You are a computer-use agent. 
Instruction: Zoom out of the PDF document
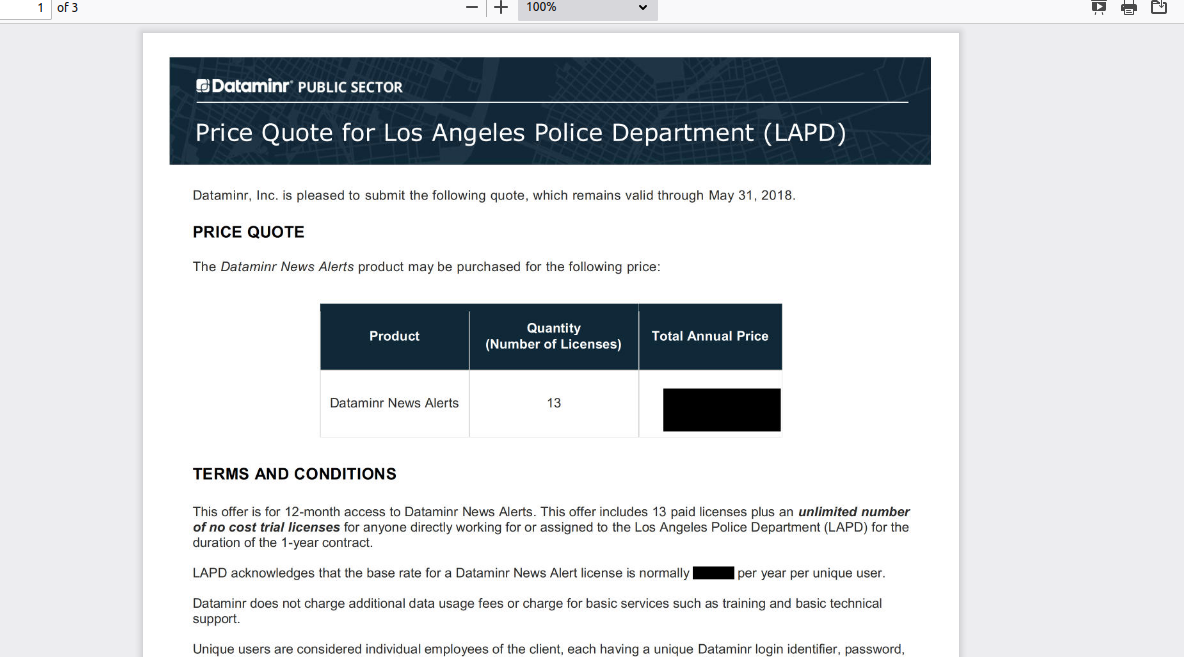(472, 8)
